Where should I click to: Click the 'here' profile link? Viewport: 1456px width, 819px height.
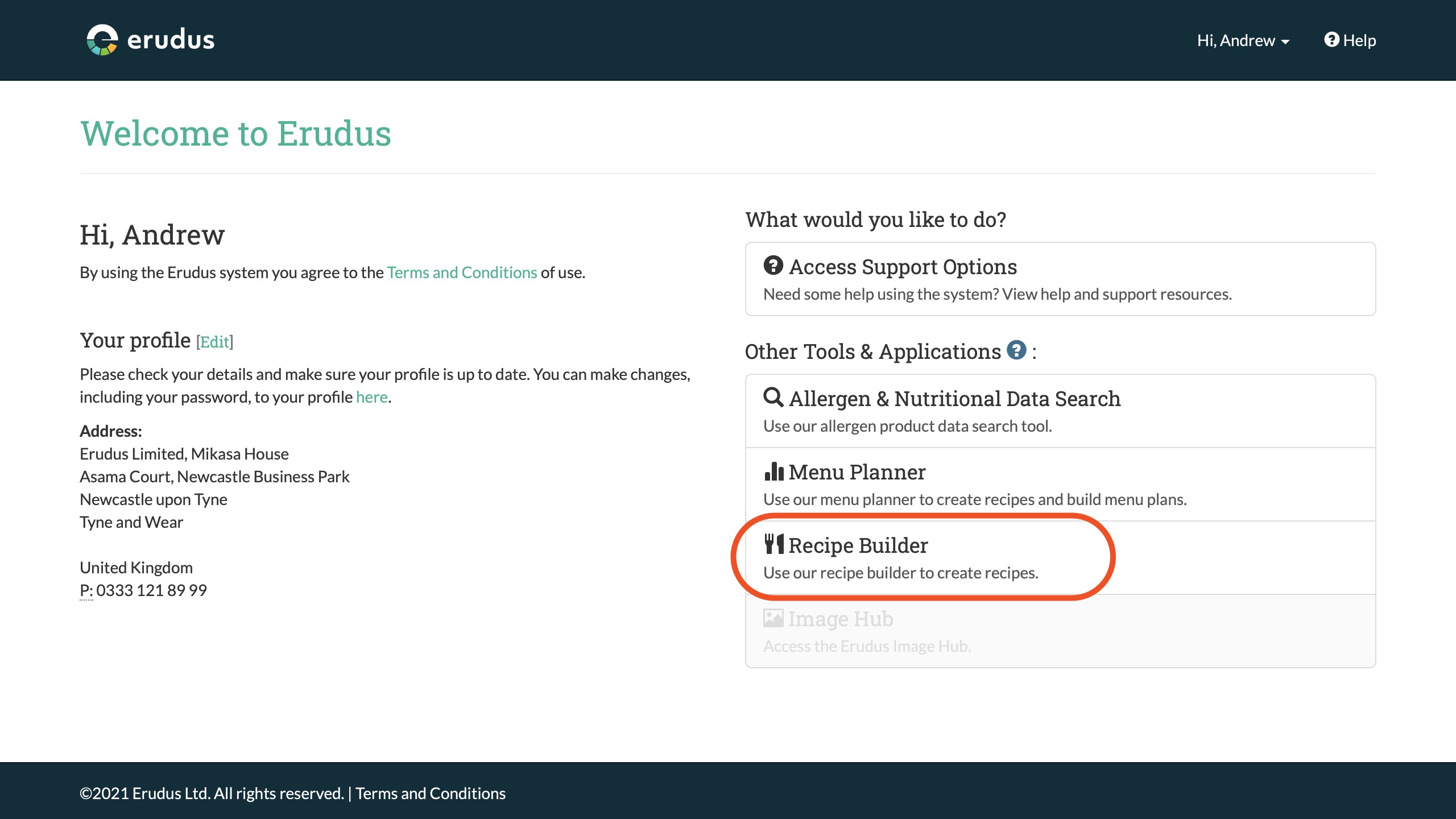click(371, 397)
